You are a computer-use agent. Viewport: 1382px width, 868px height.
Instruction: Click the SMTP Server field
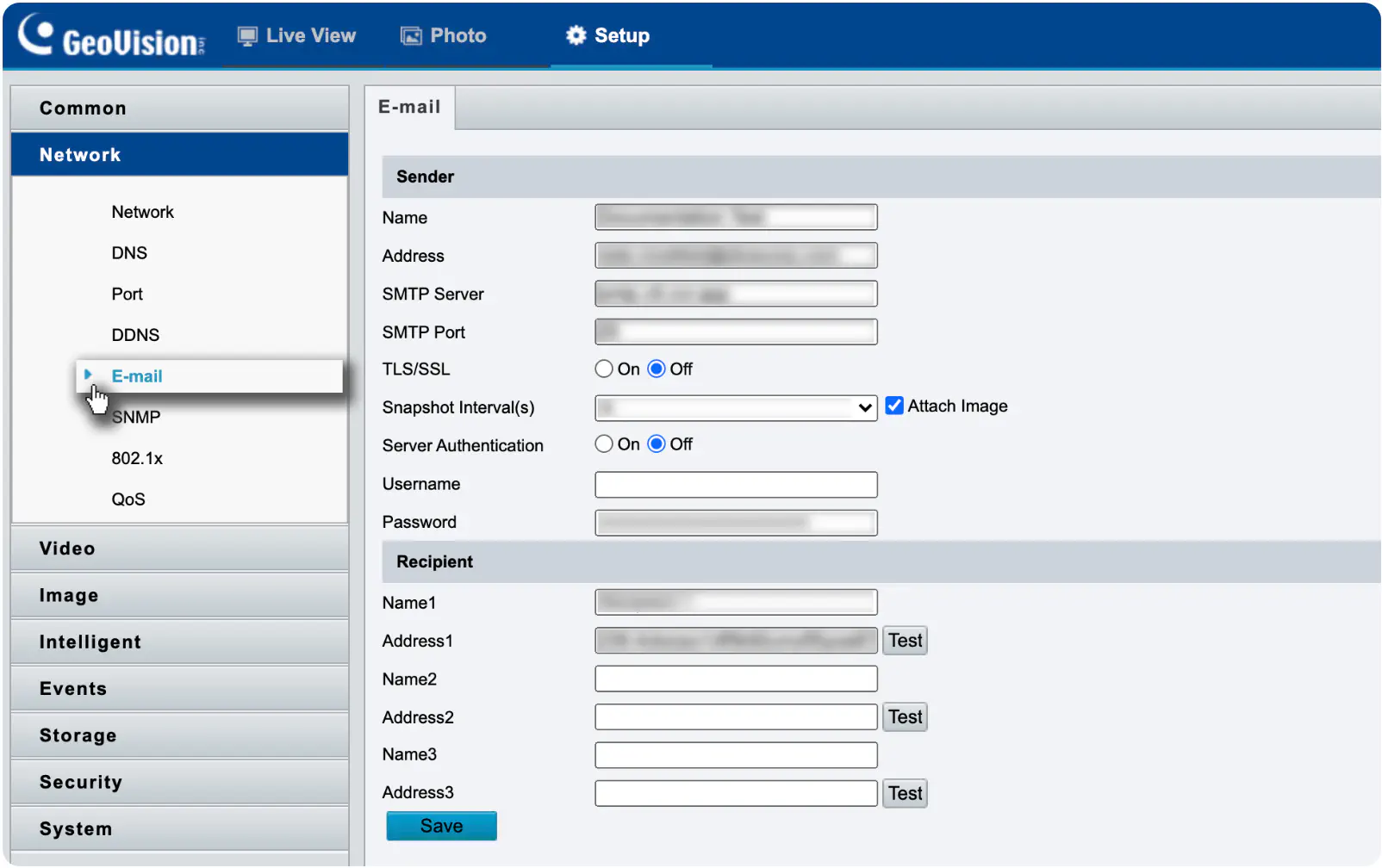736,294
